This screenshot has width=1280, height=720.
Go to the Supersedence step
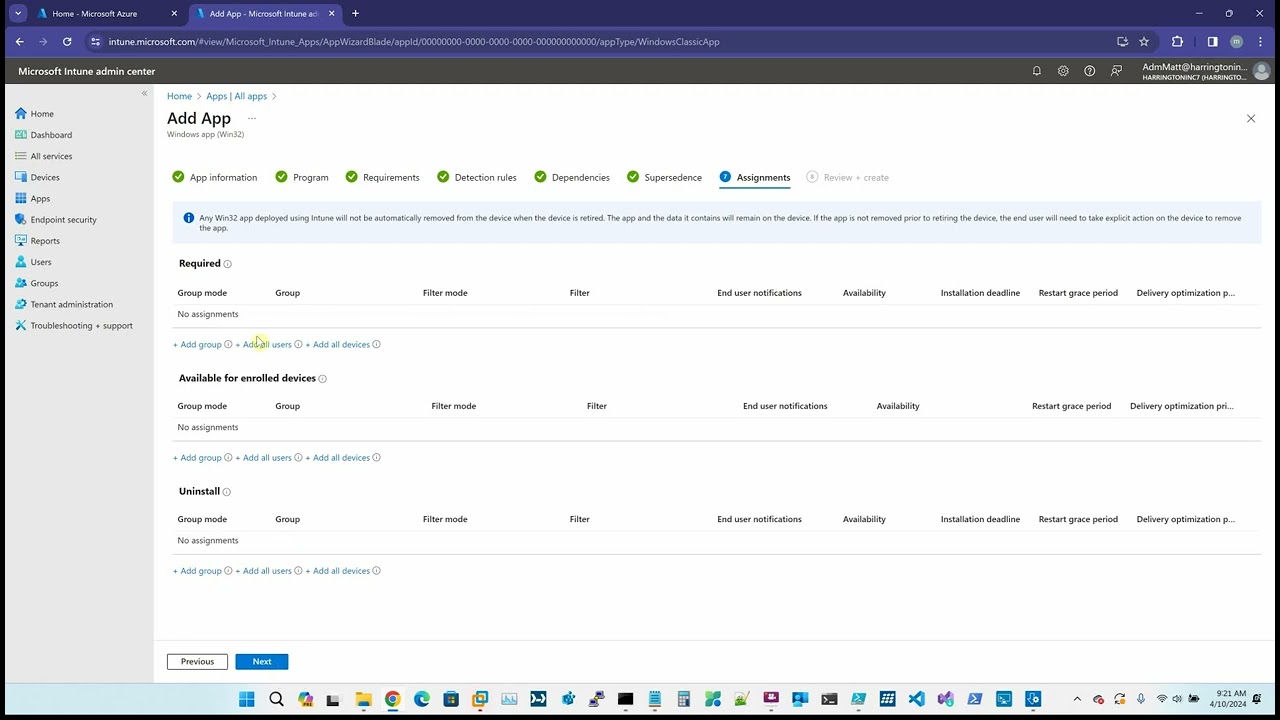tap(665, 178)
